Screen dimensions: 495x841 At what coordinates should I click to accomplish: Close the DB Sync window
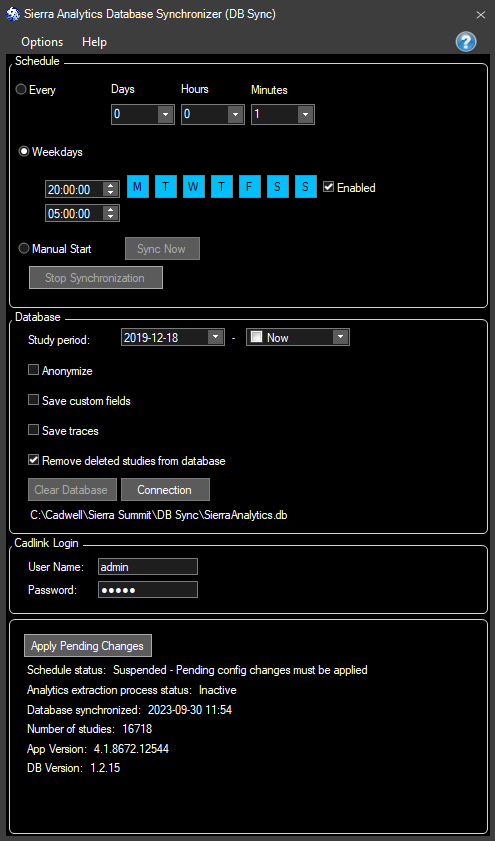(x=481, y=15)
